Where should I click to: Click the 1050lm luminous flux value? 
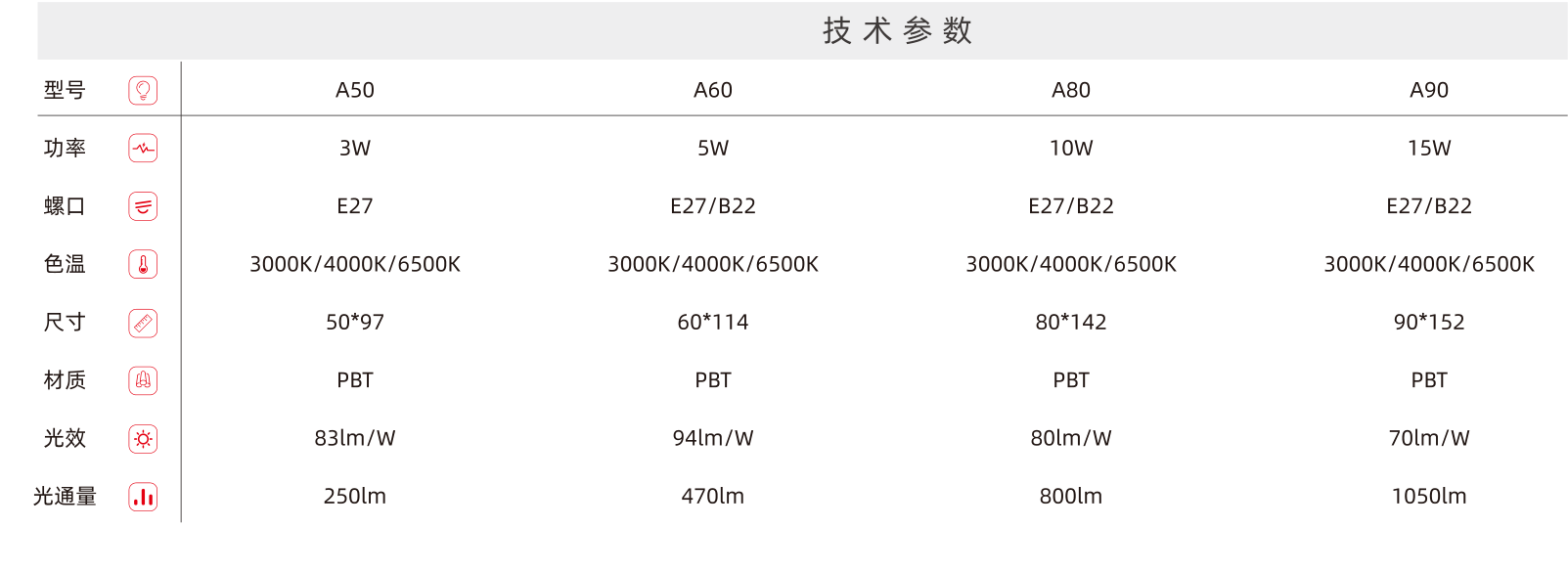coord(1429,497)
